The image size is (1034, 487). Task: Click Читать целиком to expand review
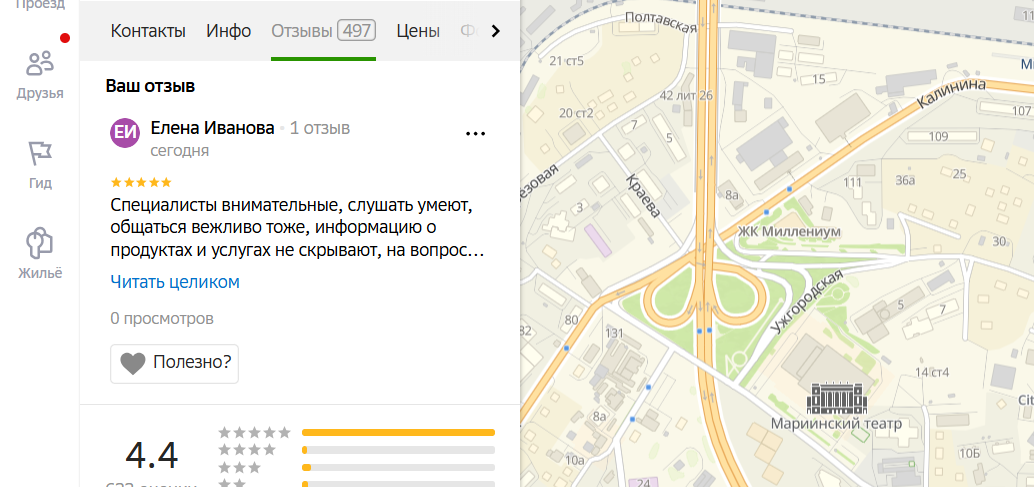175,282
